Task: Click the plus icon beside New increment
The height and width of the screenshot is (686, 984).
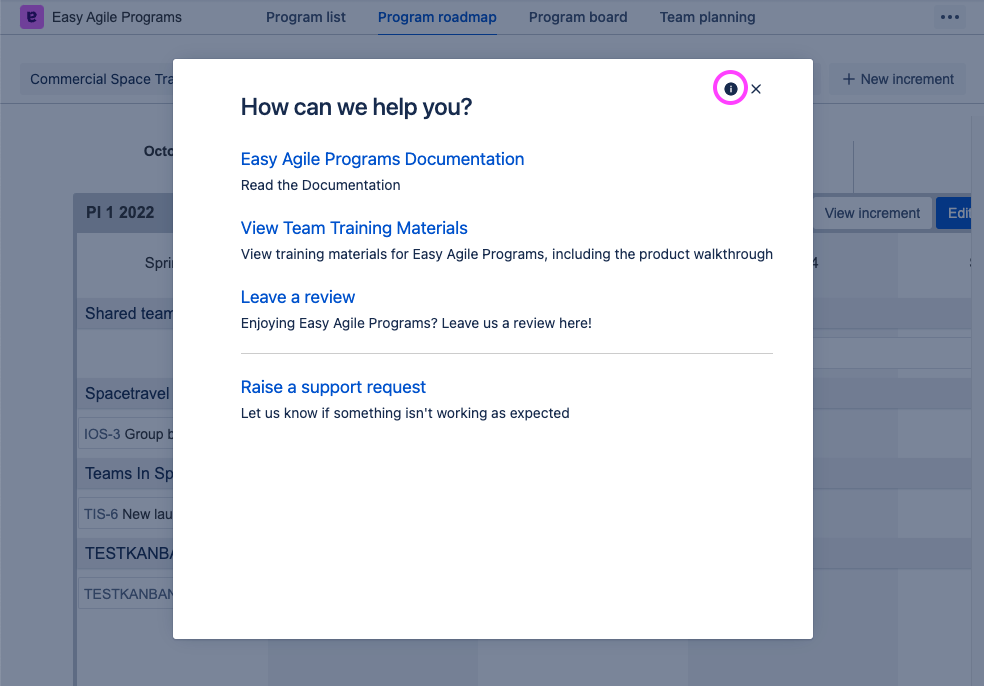Action: point(850,78)
